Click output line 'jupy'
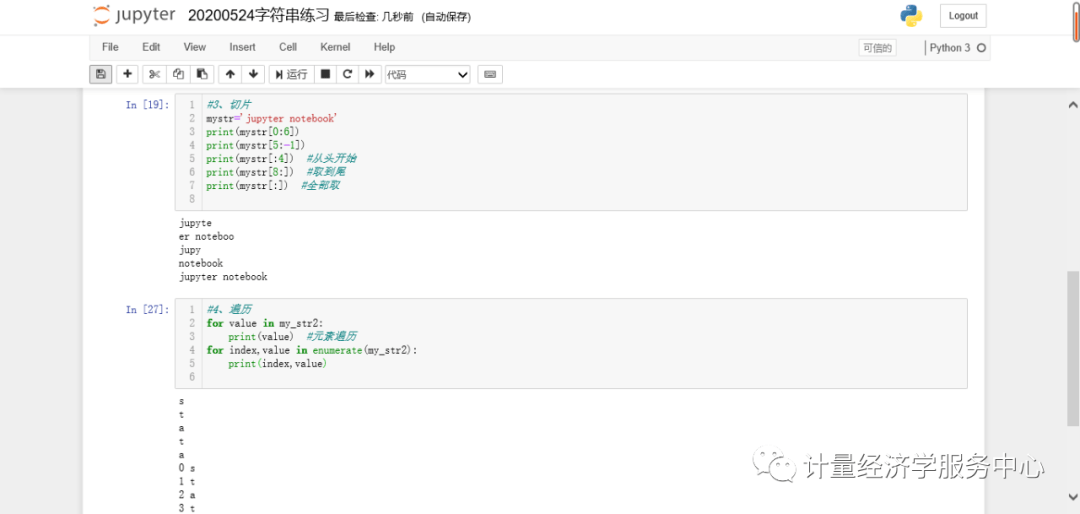Image resolution: width=1080 pixels, height=514 pixels. point(189,250)
